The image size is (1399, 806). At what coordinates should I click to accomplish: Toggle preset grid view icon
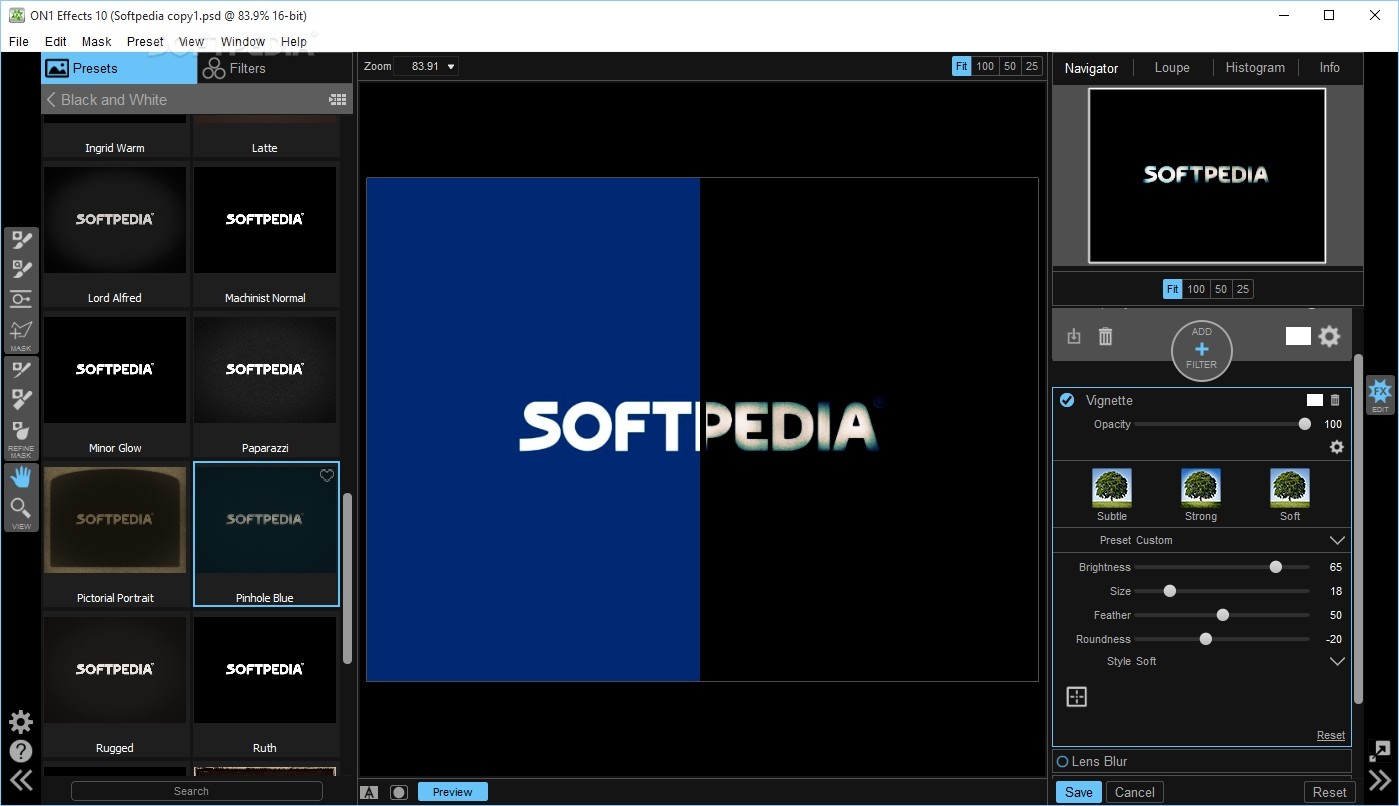(x=338, y=100)
